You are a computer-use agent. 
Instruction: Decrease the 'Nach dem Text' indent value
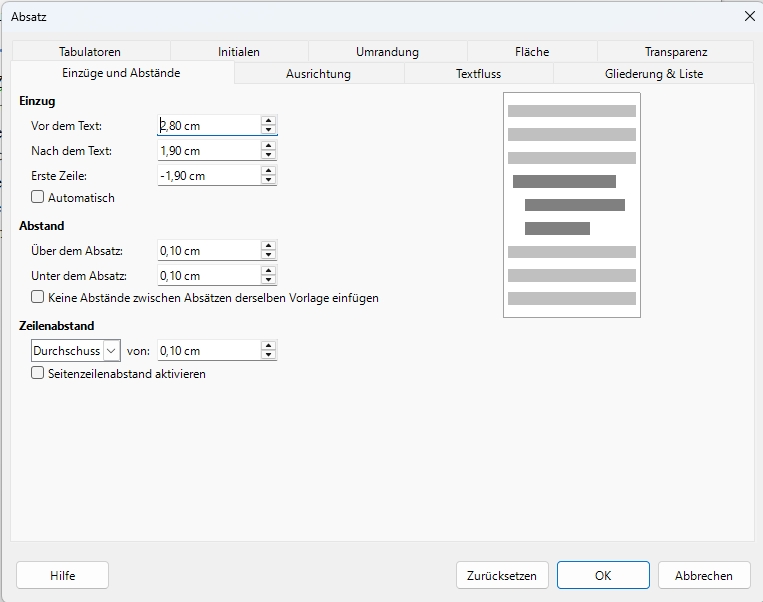point(268,155)
